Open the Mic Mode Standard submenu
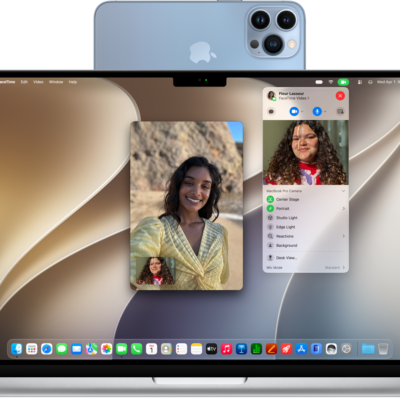400x400 pixels. (x=335, y=268)
